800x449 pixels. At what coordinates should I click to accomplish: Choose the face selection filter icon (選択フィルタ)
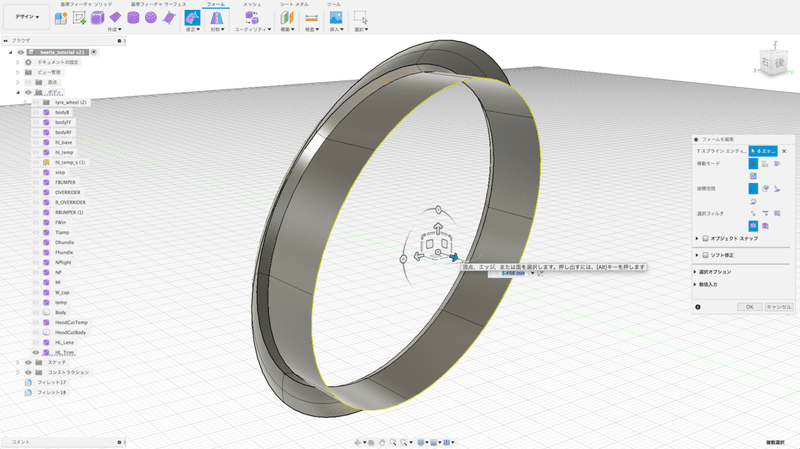[777, 213]
